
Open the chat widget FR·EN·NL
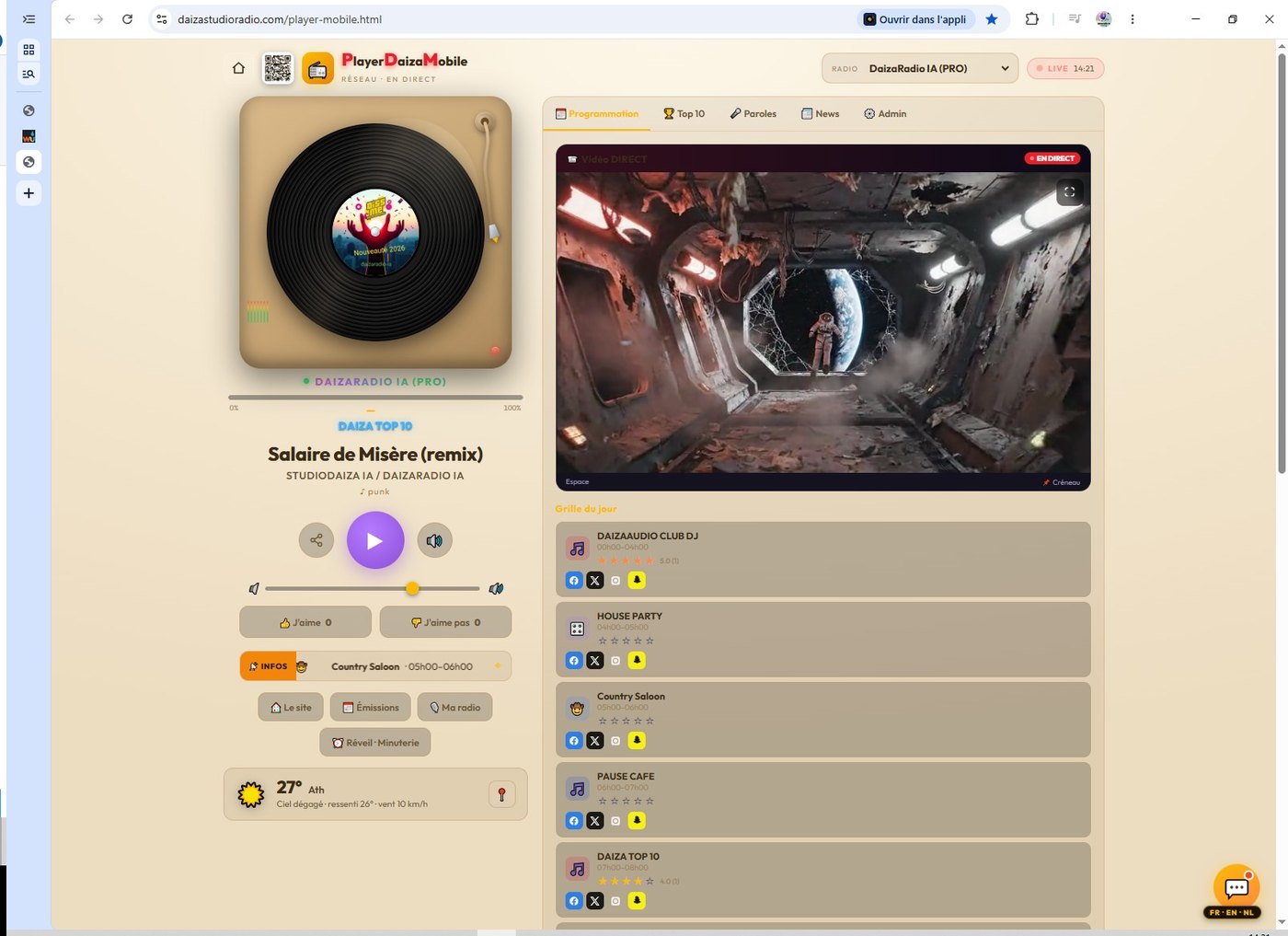[1236, 890]
